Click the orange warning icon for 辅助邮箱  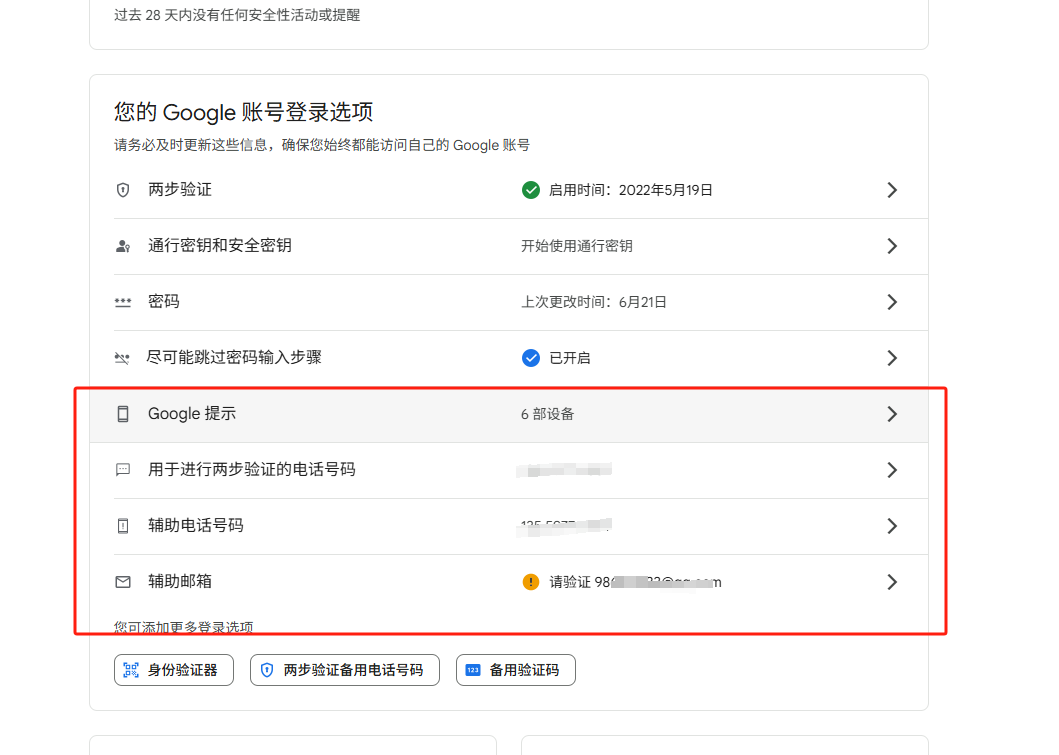[x=531, y=582]
